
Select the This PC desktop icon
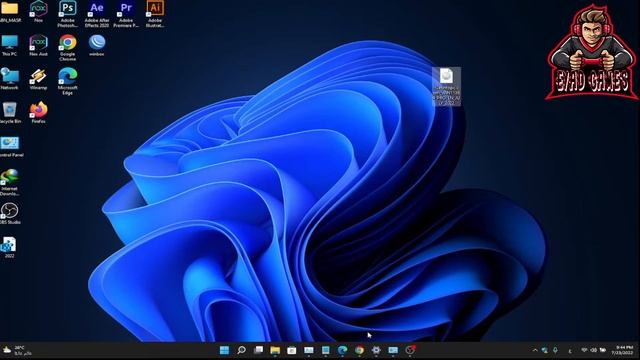click(9, 45)
